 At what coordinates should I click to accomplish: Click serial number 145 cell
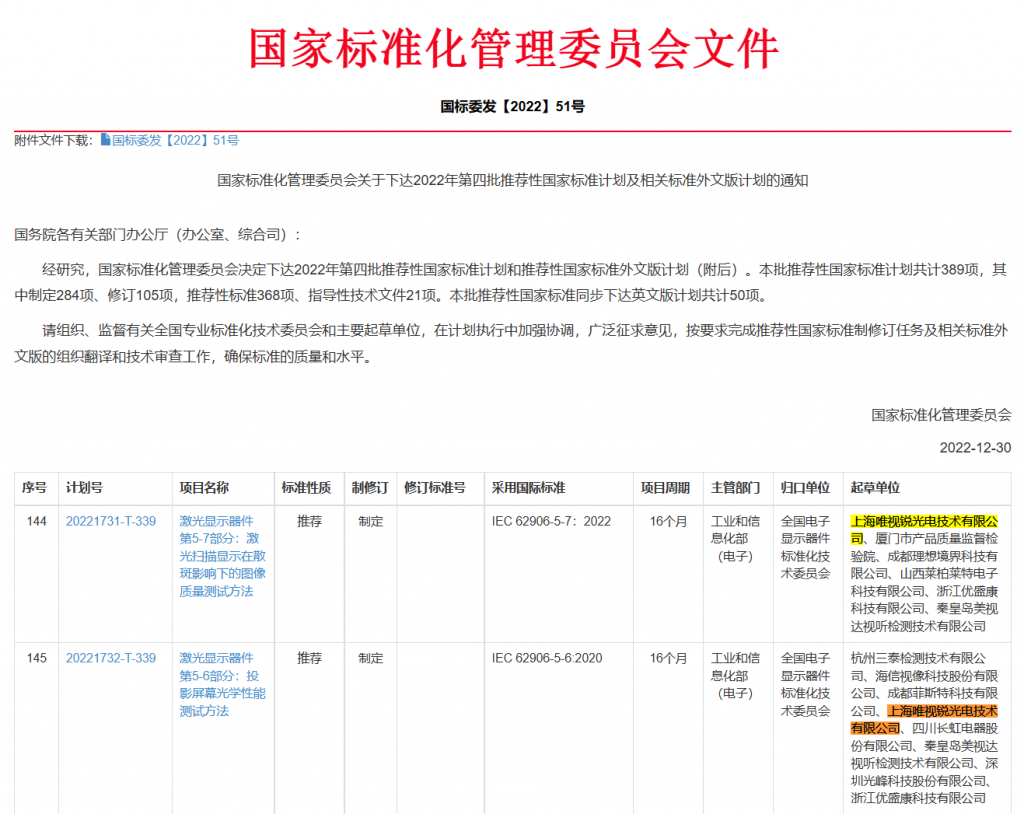click(37, 658)
